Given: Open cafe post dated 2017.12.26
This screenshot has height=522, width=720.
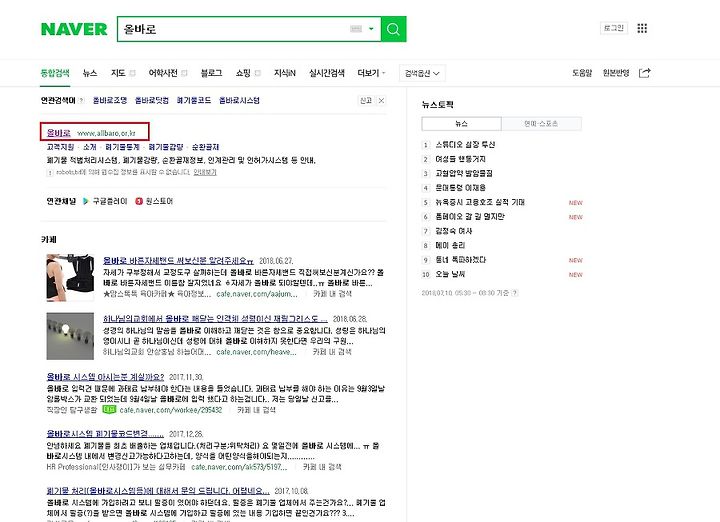Looking at the screenshot, I should click(105, 433).
